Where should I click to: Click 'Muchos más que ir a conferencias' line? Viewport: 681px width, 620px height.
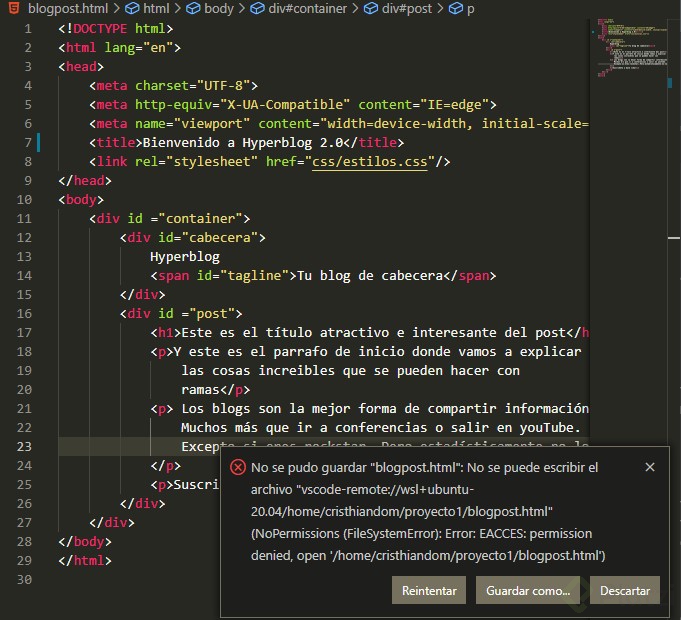click(x=380, y=428)
